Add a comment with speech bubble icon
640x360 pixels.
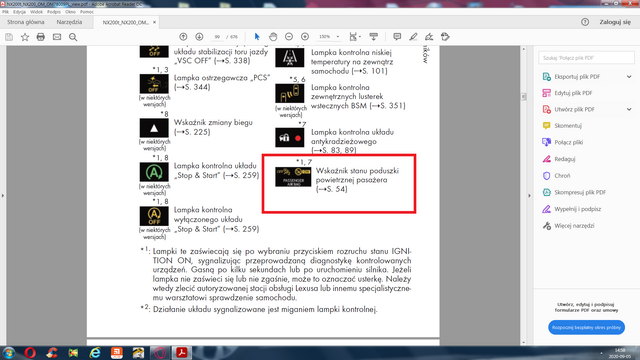pos(397,37)
